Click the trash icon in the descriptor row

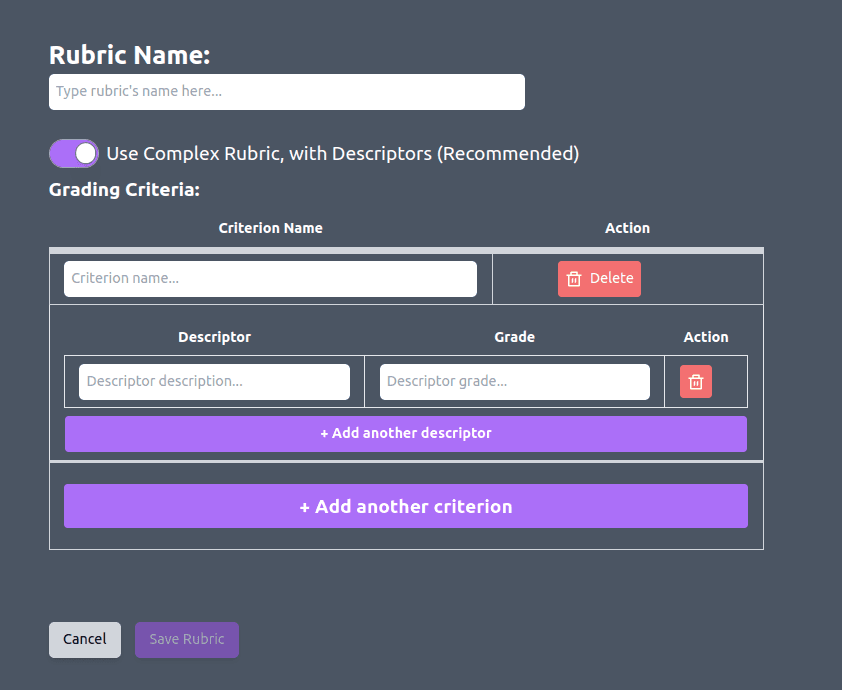click(696, 382)
